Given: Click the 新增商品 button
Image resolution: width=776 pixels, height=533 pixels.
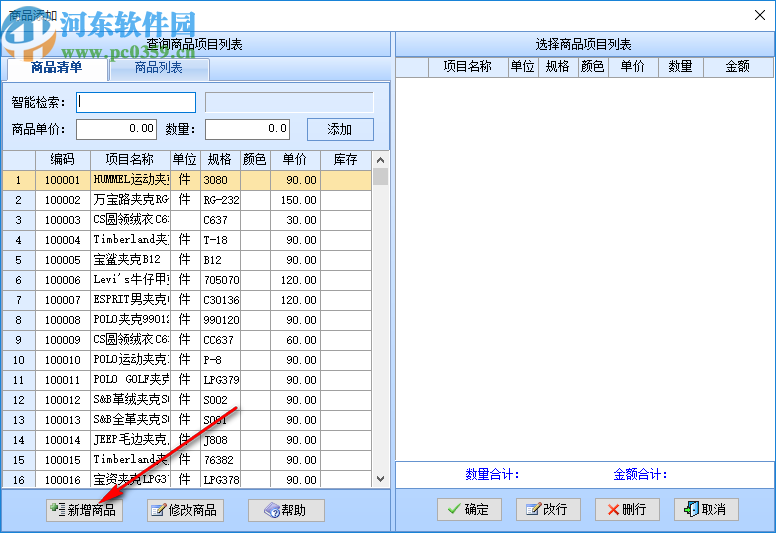Looking at the screenshot, I should [84, 510].
